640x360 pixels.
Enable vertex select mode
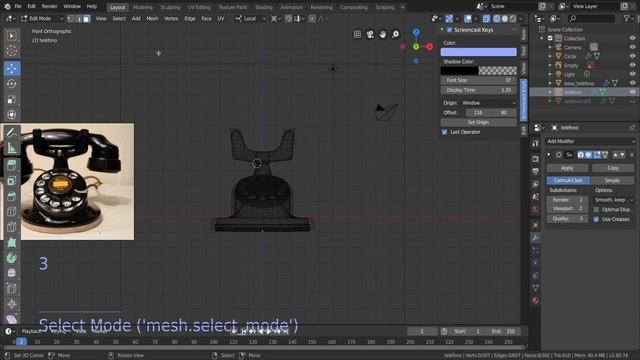pos(71,19)
